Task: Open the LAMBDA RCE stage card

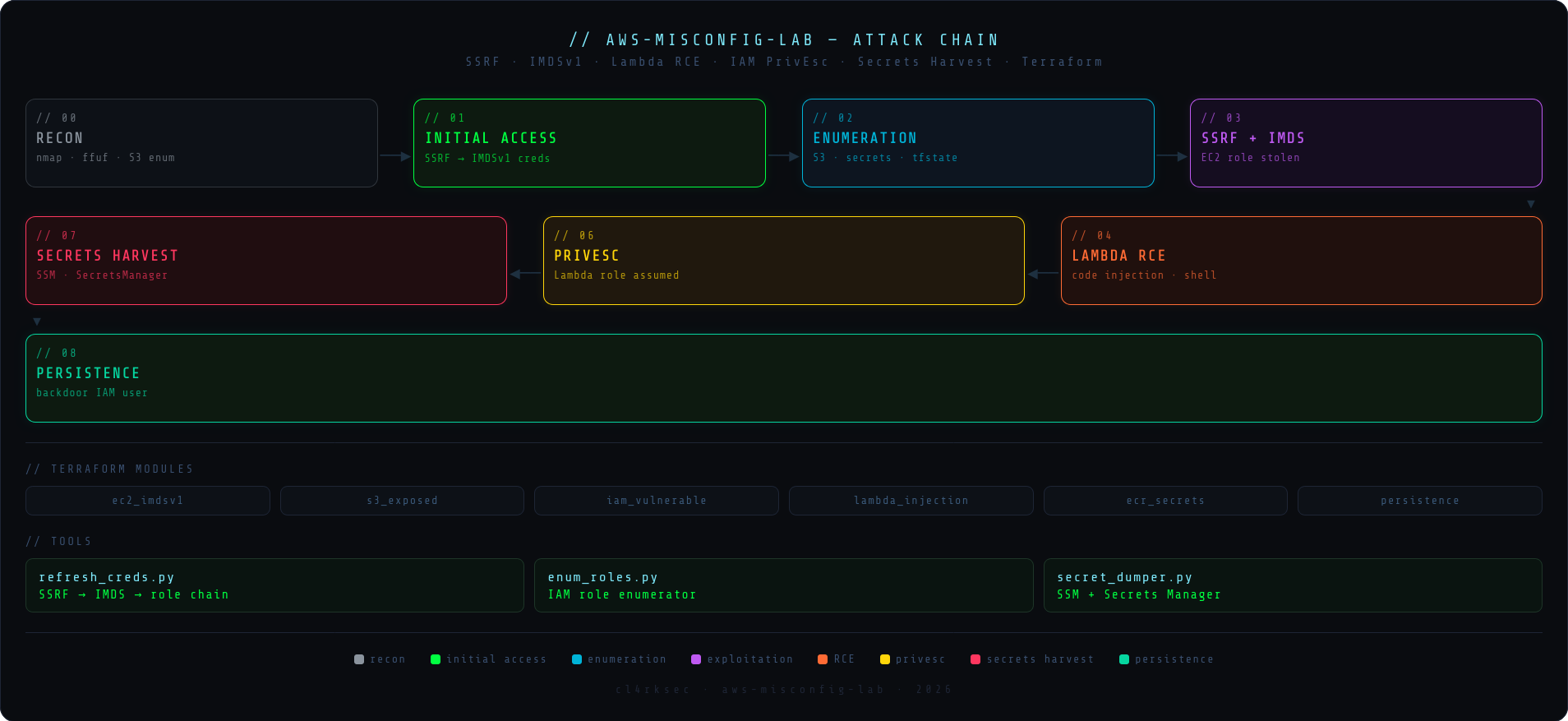Action: (1302, 261)
